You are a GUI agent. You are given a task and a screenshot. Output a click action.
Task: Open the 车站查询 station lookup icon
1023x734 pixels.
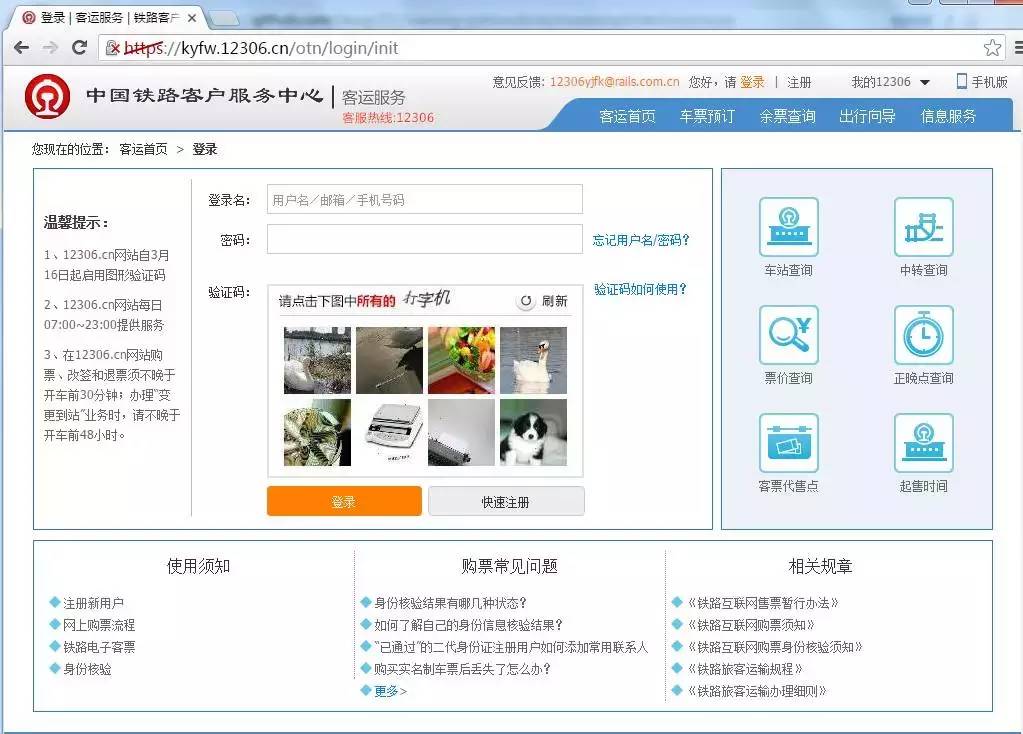click(x=788, y=228)
